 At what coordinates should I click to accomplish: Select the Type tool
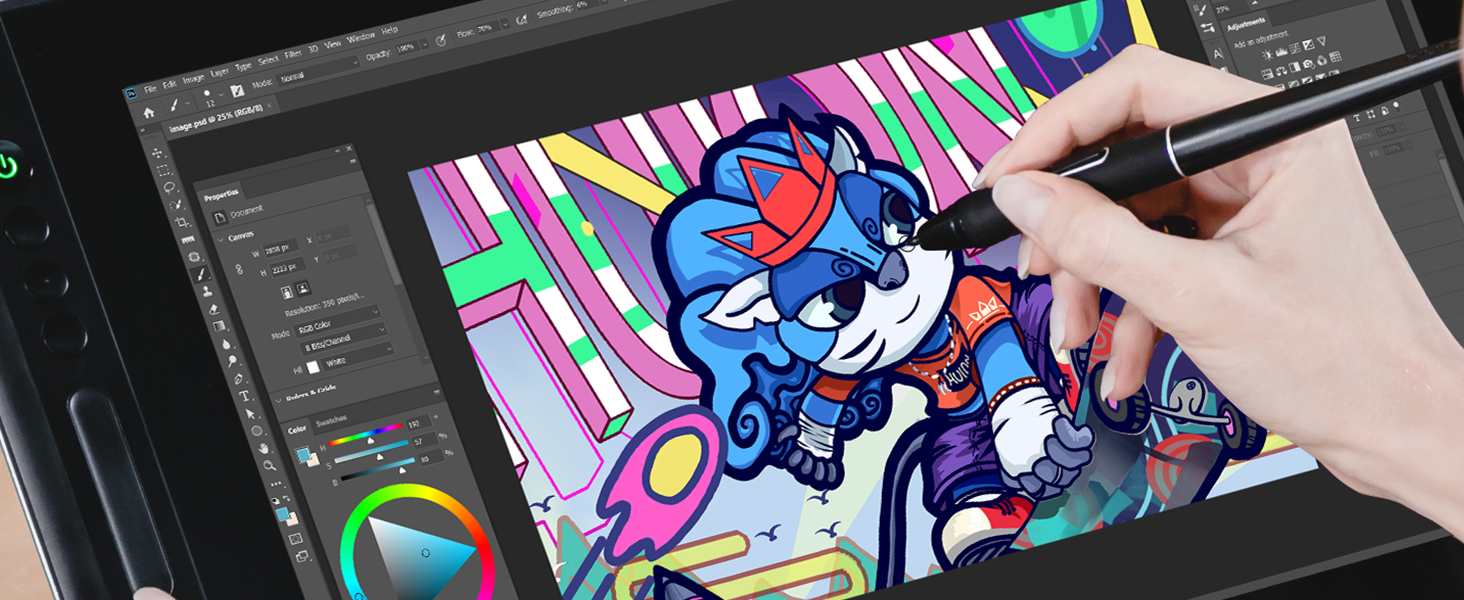(x=245, y=396)
